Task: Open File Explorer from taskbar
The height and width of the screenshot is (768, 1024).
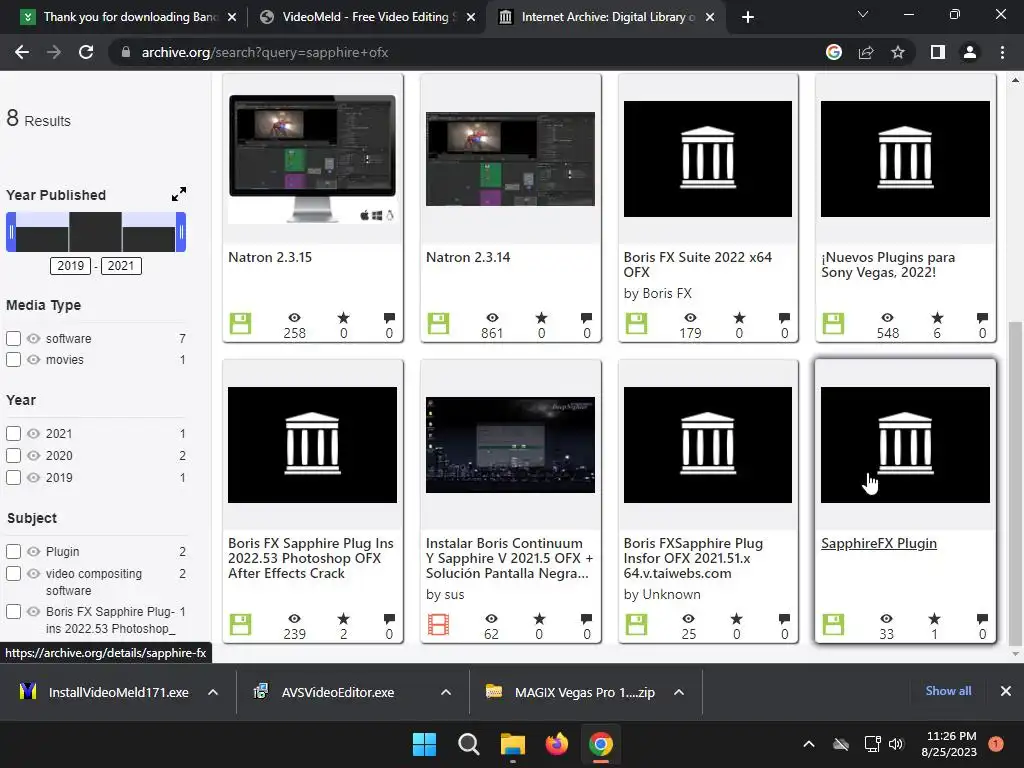Action: tap(513, 744)
